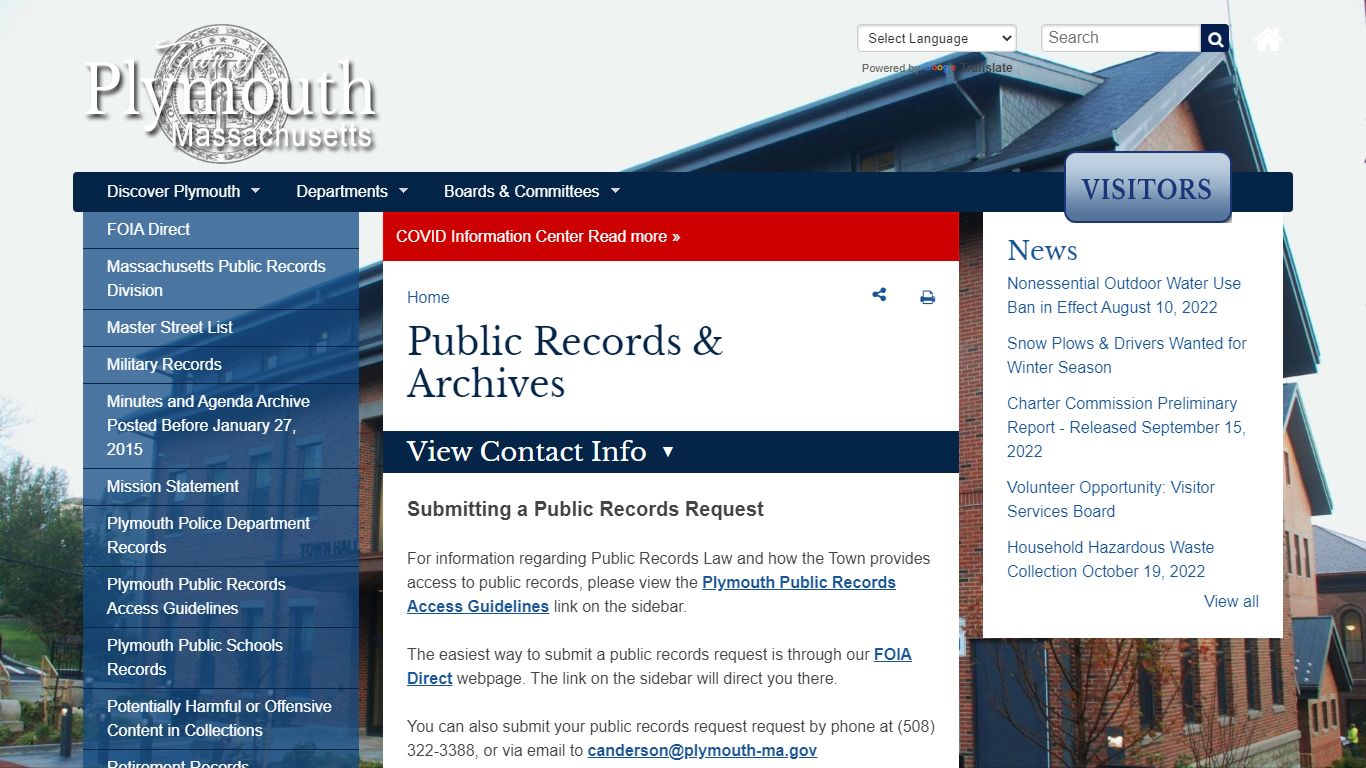Go to homepage via house icon
The image size is (1366, 768).
tap(1268, 40)
